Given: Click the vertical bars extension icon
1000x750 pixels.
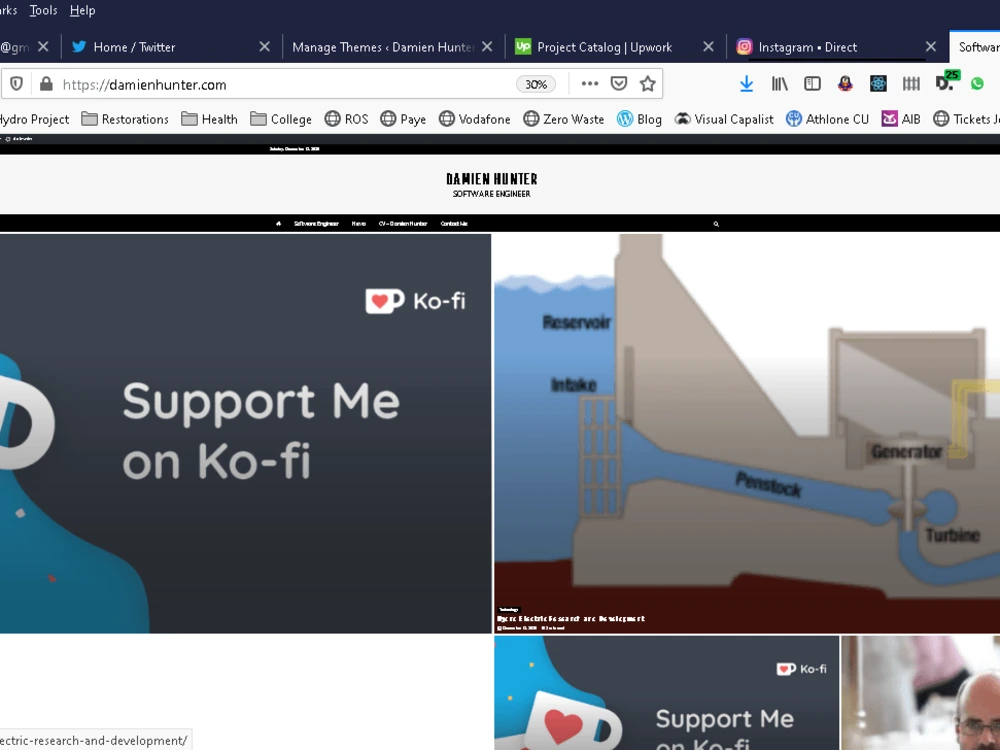Looking at the screenshot, I should pyautogui.click(x=911, y=84).
